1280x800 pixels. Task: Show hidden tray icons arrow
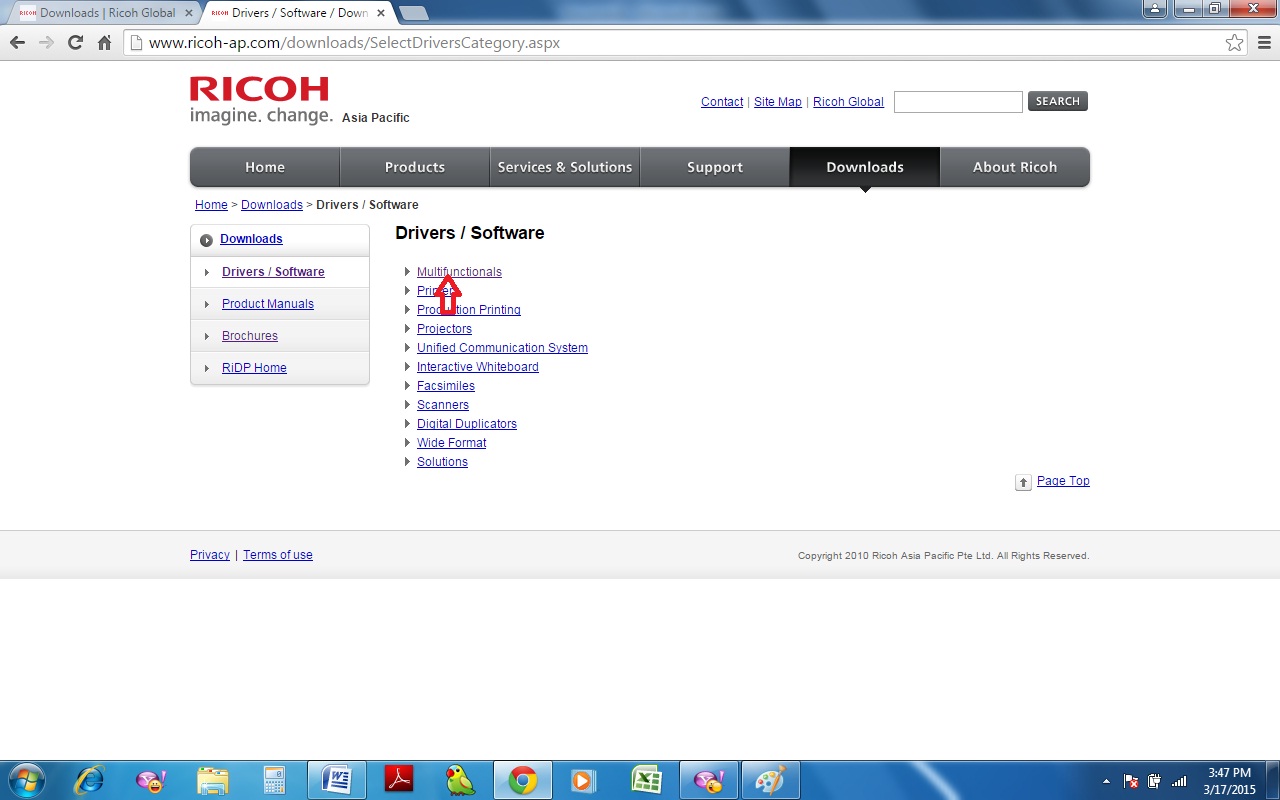point(1106,781)
